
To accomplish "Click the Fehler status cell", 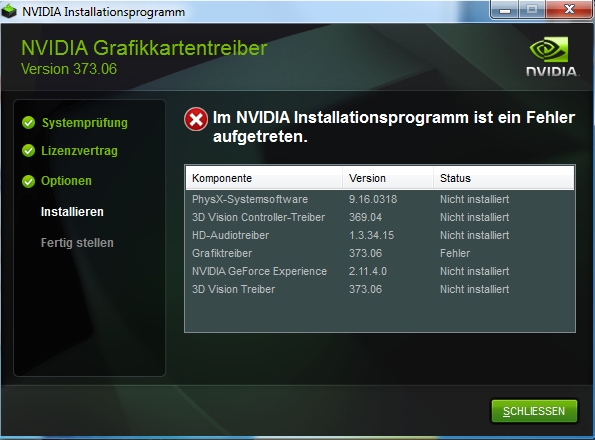I will click(x=455, y=253).
